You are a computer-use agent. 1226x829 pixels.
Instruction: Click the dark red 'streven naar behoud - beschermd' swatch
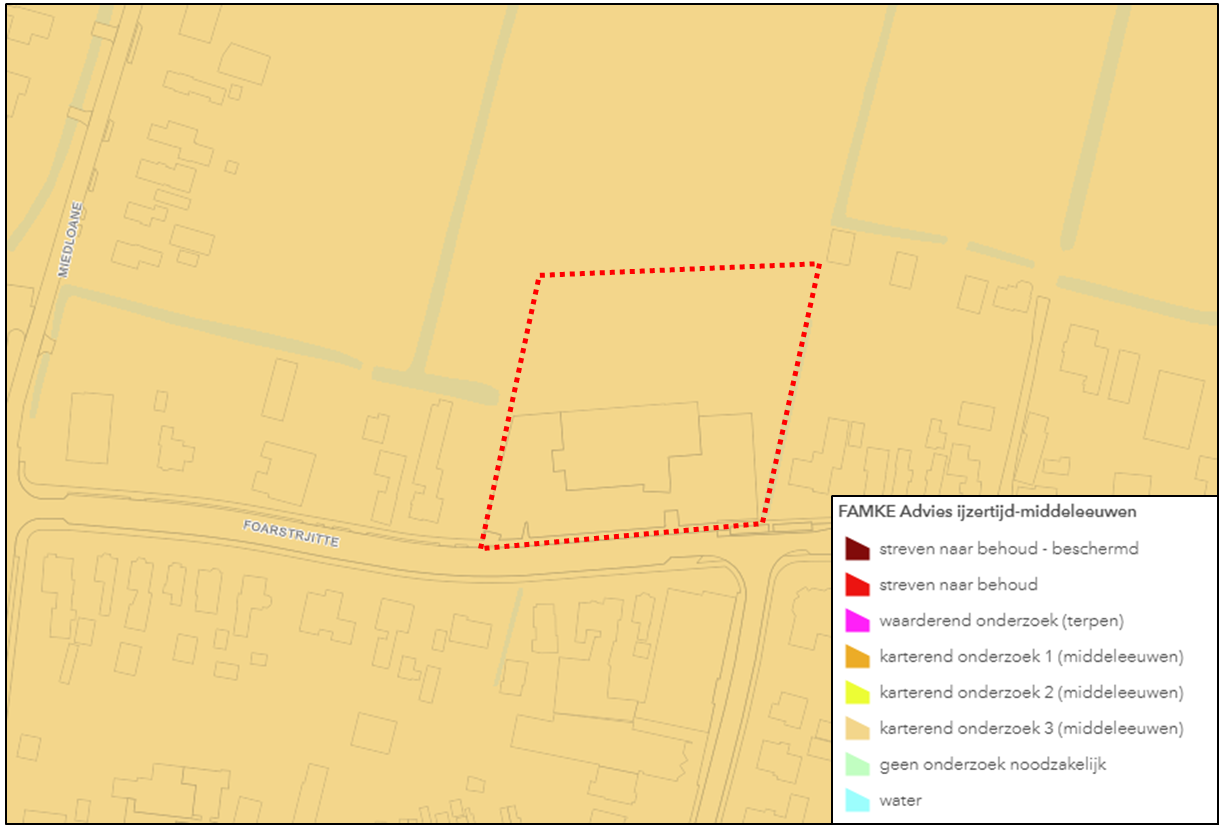(858, 549)
